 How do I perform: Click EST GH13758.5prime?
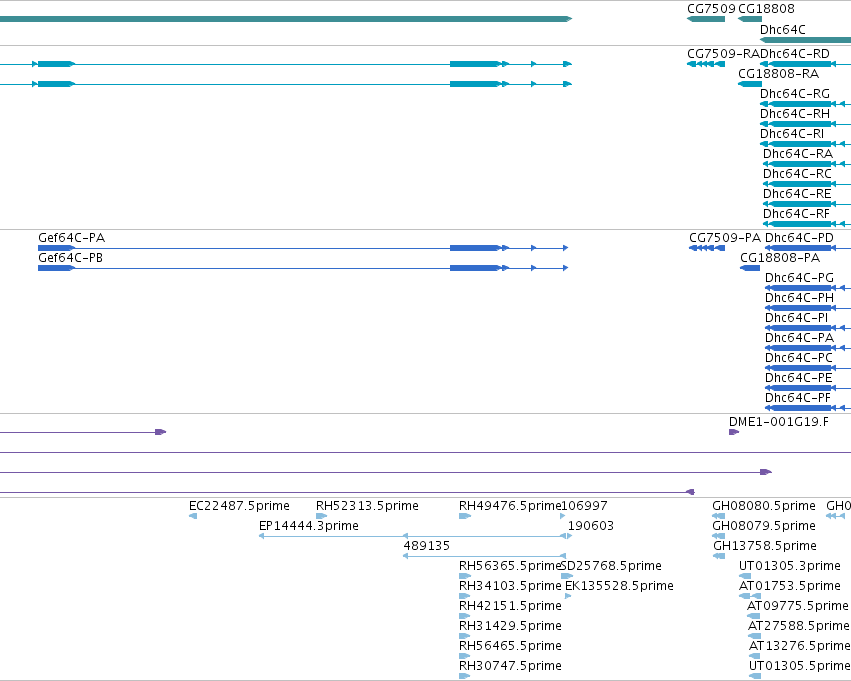point(765,546)
